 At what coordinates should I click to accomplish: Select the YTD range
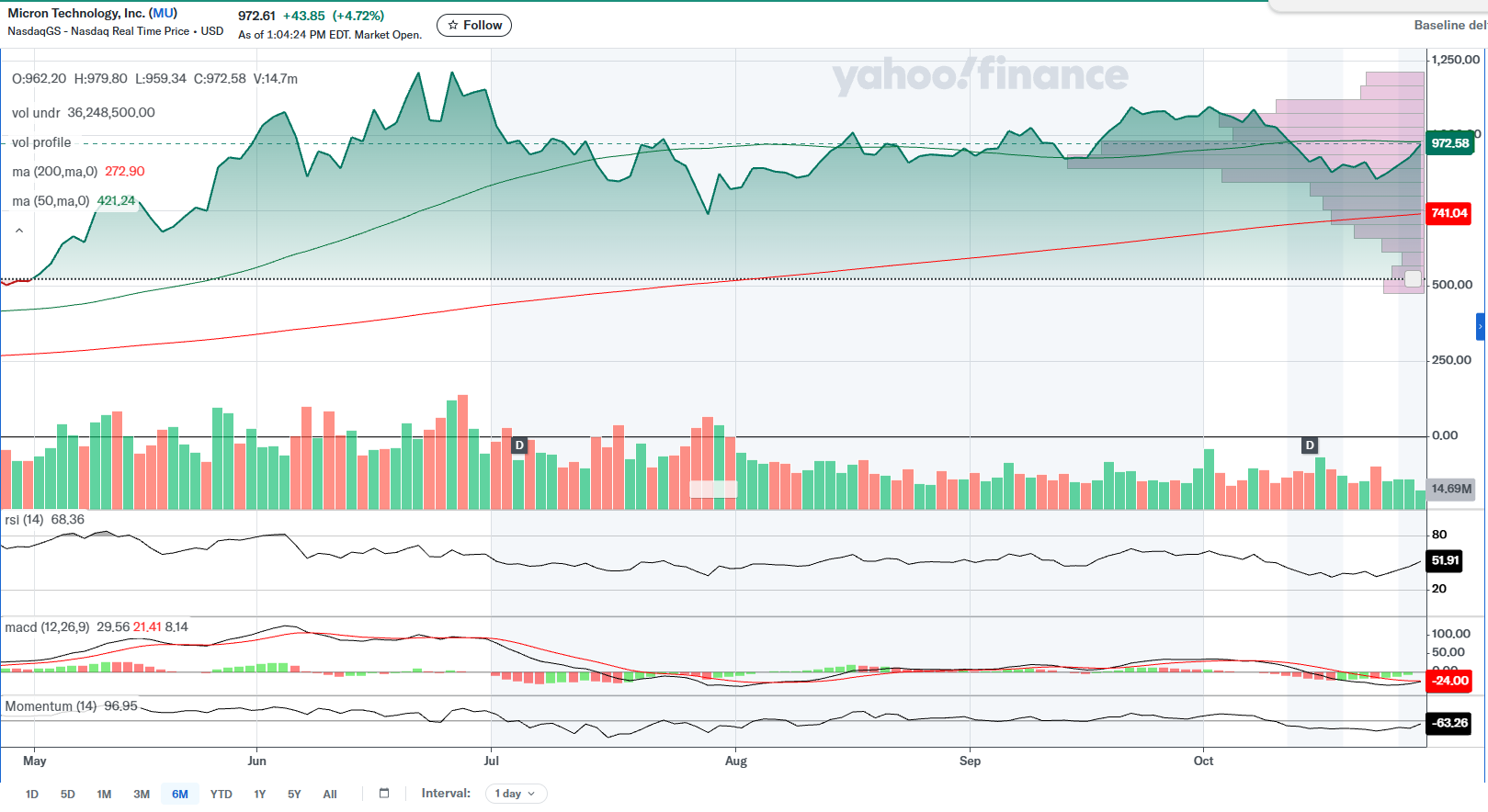click(221, 795)
